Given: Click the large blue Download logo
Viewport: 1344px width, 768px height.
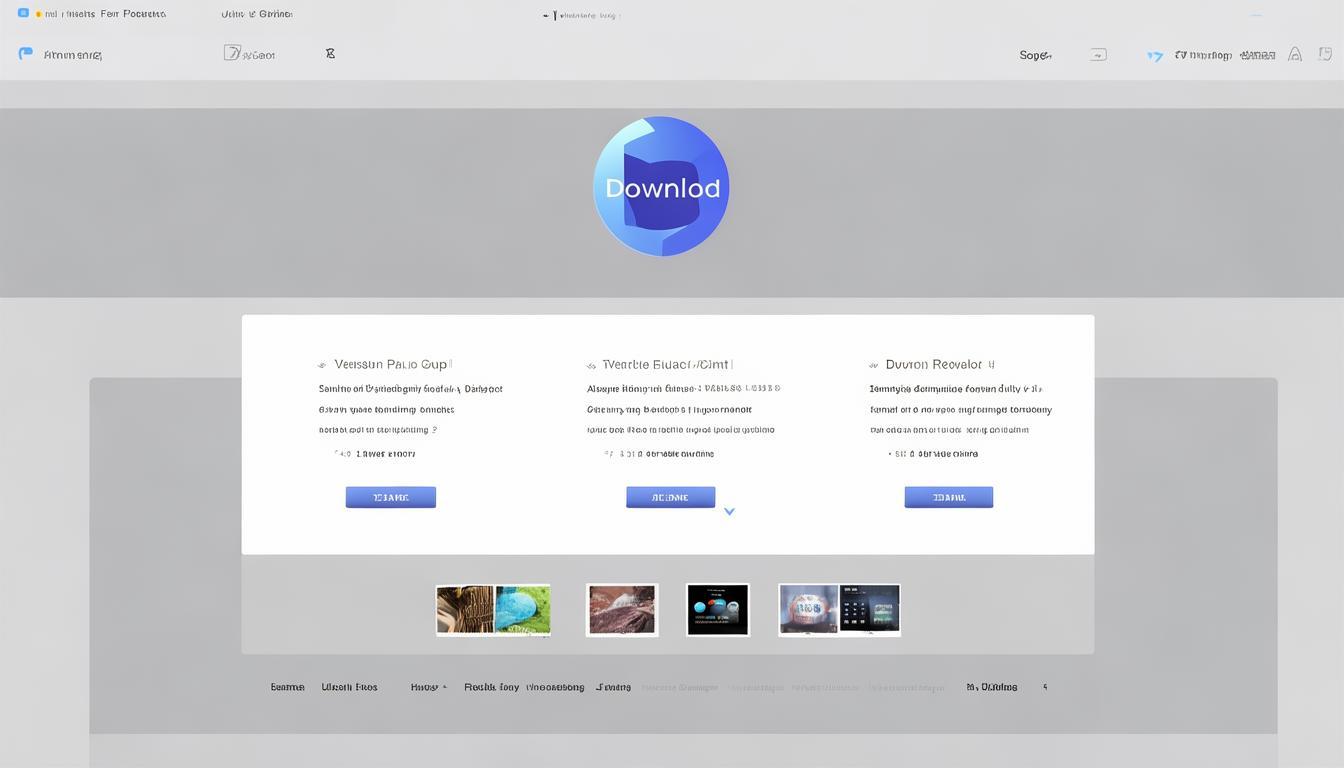Looking at the screenshot, I should (x=661, y=187).
